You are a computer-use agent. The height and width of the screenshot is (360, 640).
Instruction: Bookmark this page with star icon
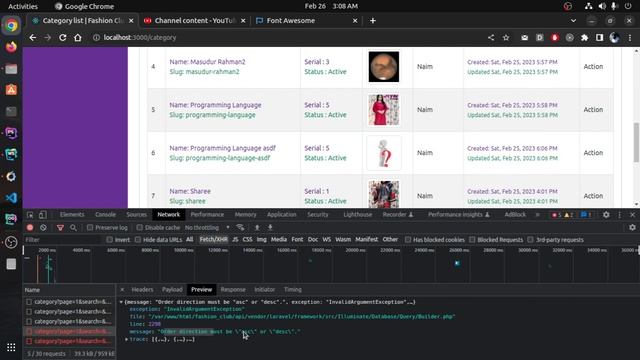tap(506, 38)
